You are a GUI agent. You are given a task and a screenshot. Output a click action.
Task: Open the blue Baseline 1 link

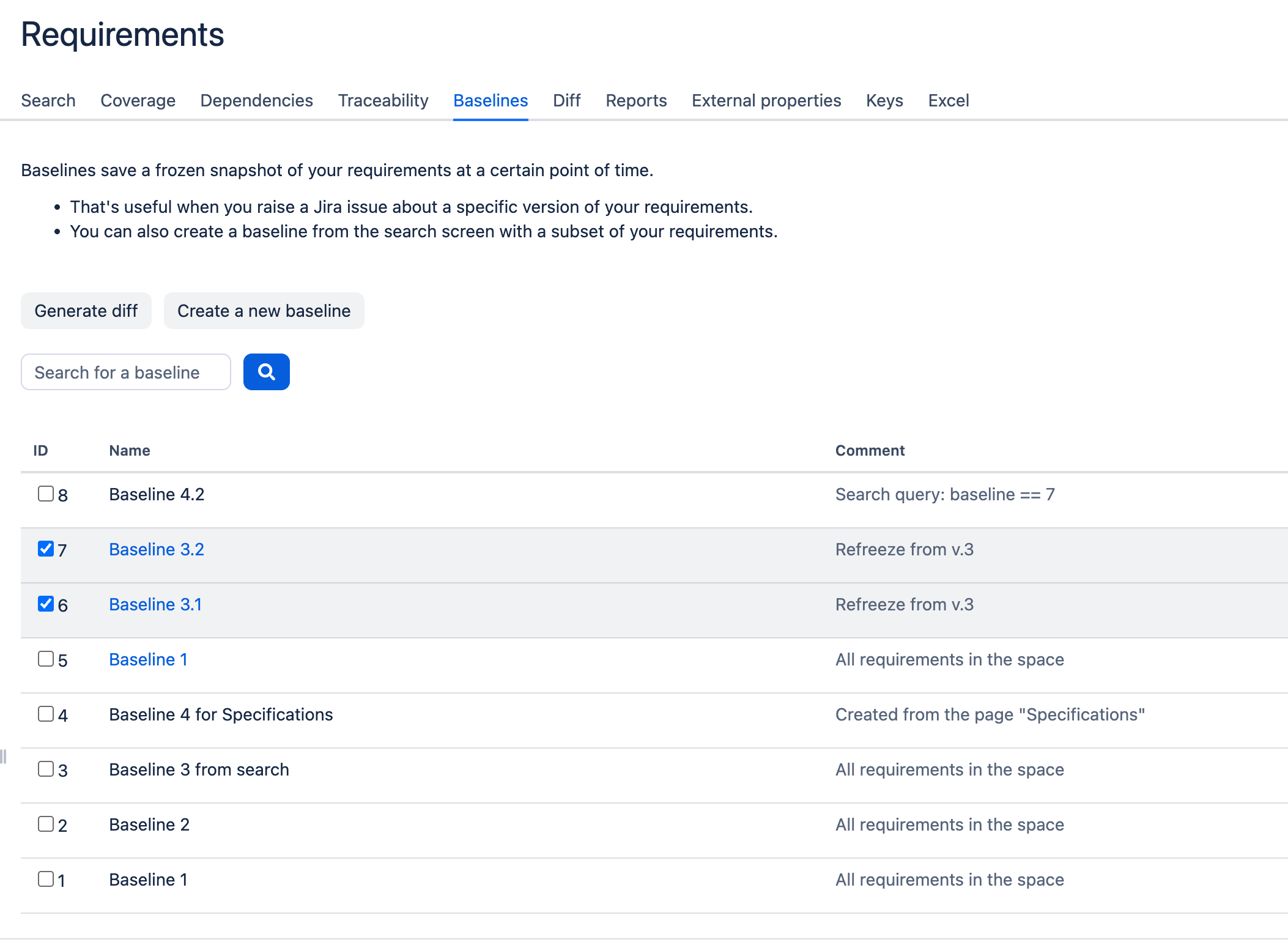coord(148,659)
